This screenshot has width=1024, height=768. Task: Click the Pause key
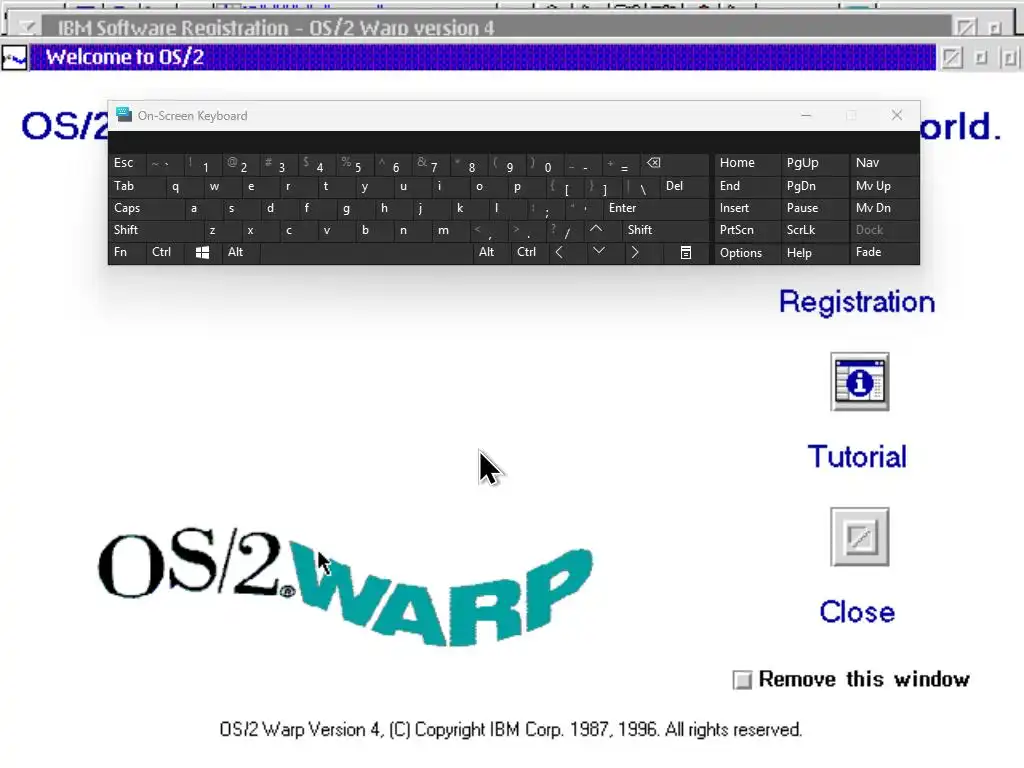[813, 208]
